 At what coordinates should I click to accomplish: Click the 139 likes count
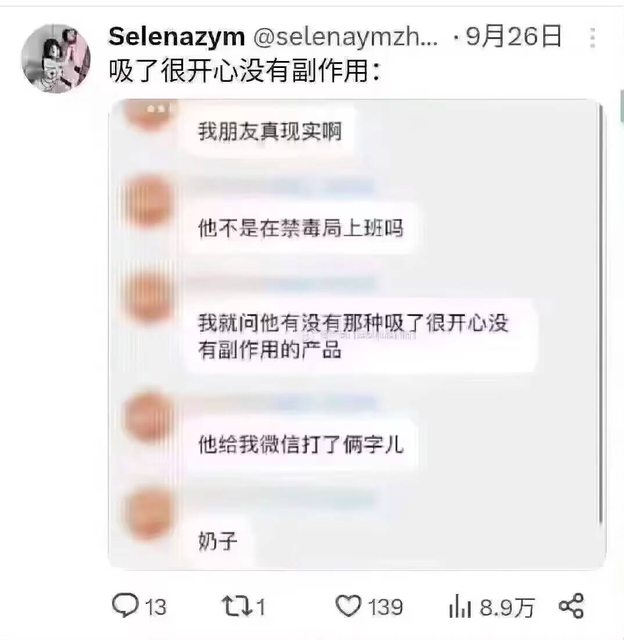(385, 607)
